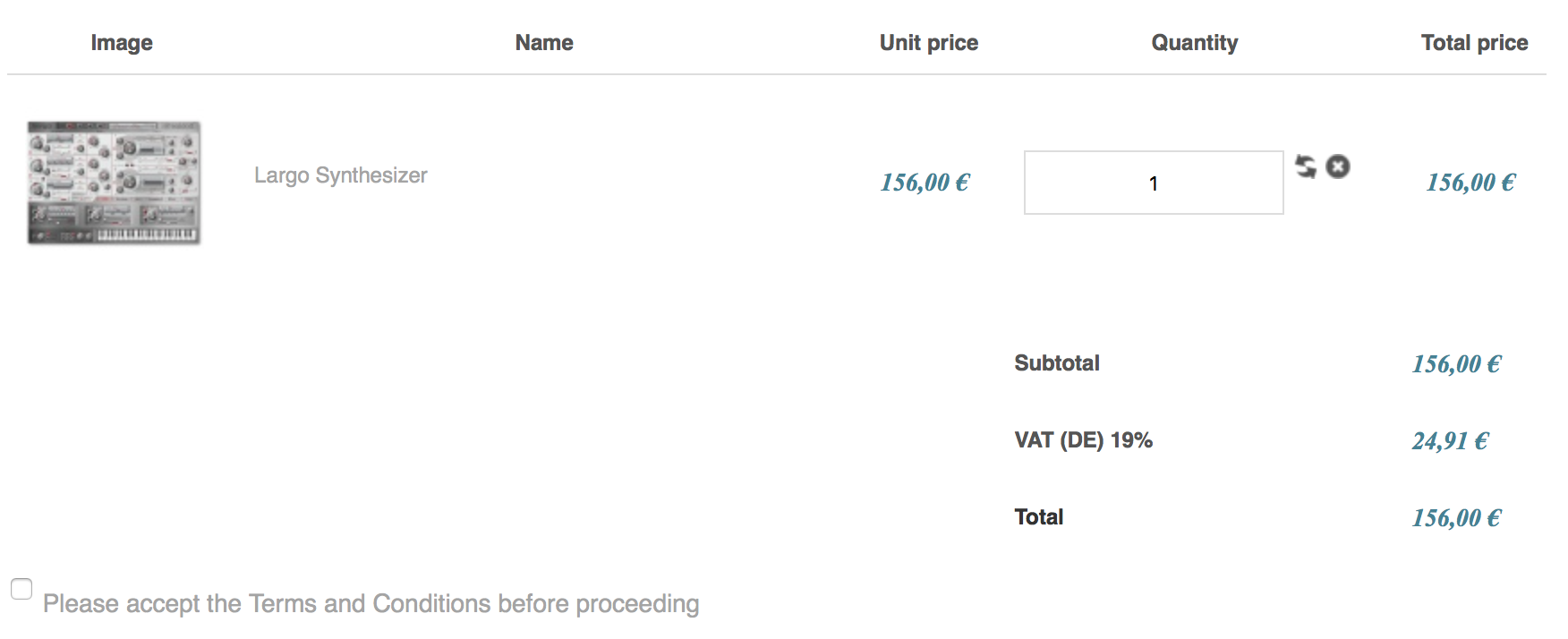Viewport: 1568px width, 639px height.
Task: Click the item row's total price value
Action: [x=1470, y=183]
